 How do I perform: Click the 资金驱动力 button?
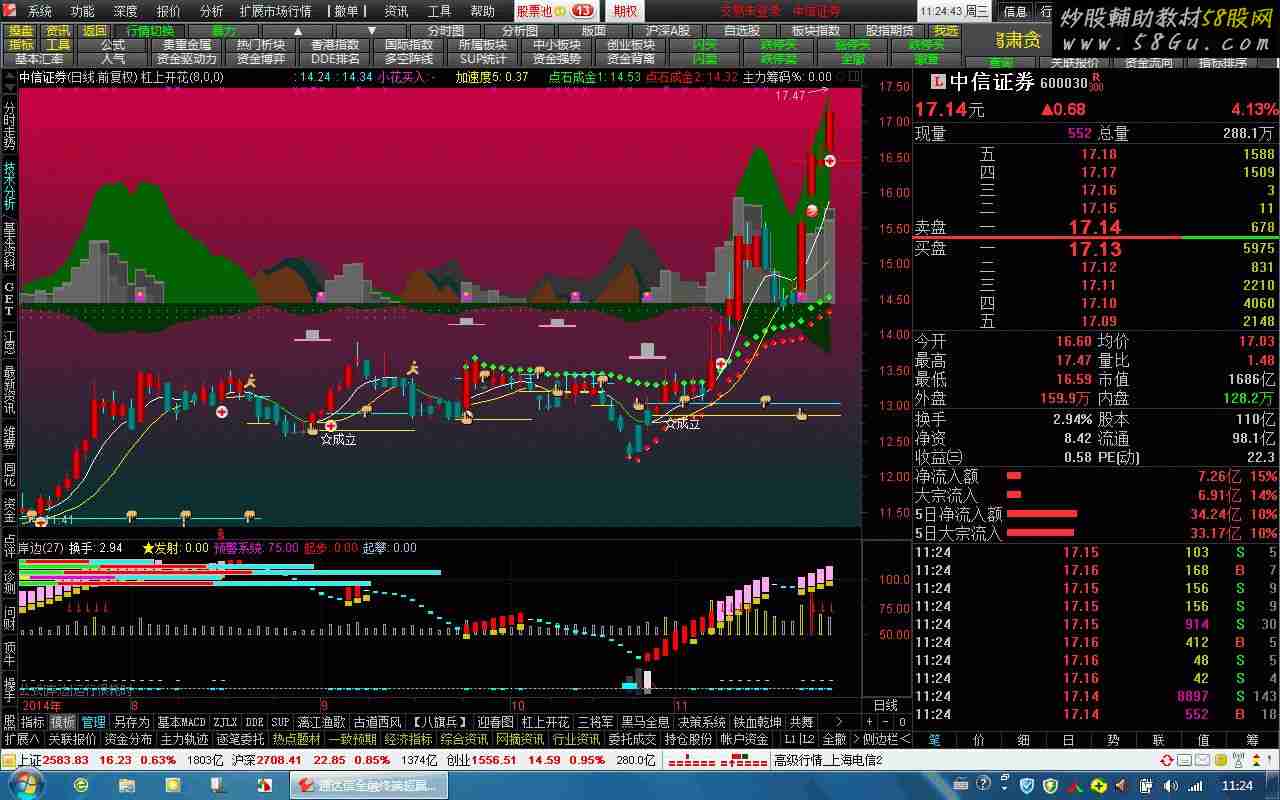[187, 59]
